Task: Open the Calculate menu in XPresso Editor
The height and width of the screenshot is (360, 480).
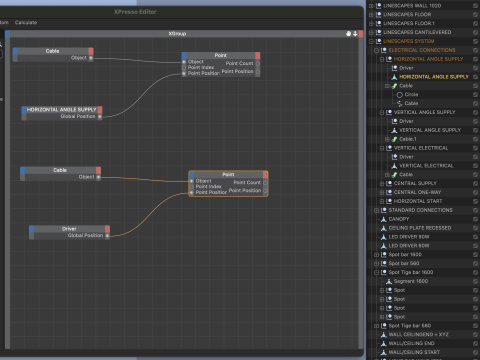Action: click(26, 23)
